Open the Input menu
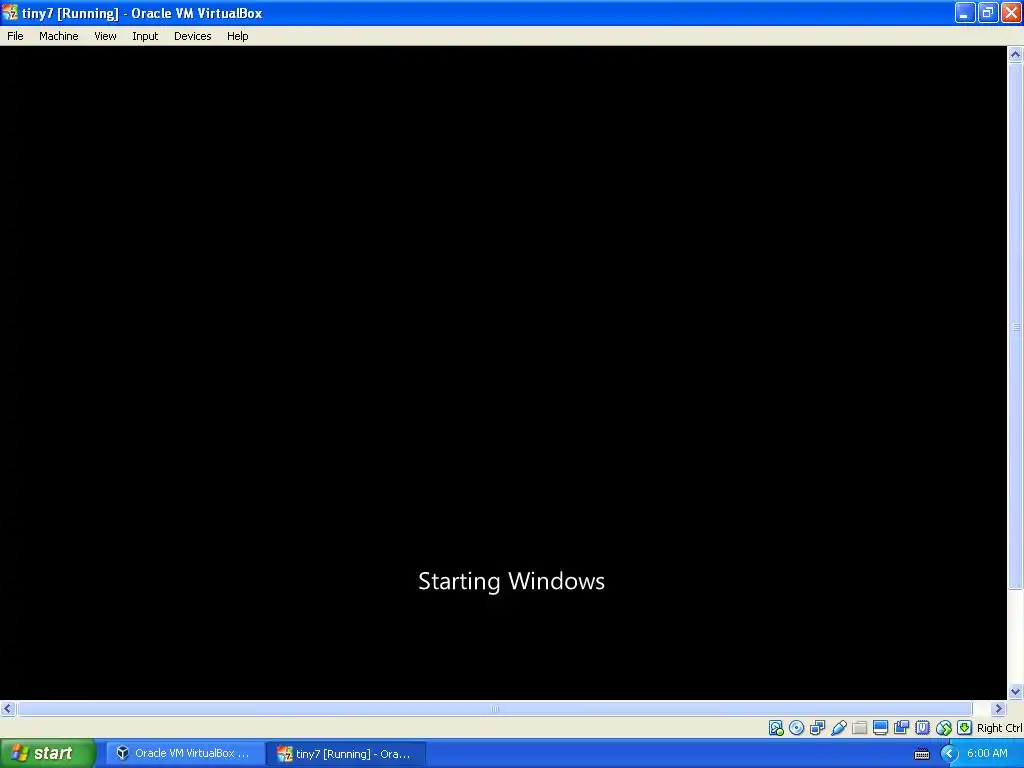The image size is (1024, 768). point(145,36)
